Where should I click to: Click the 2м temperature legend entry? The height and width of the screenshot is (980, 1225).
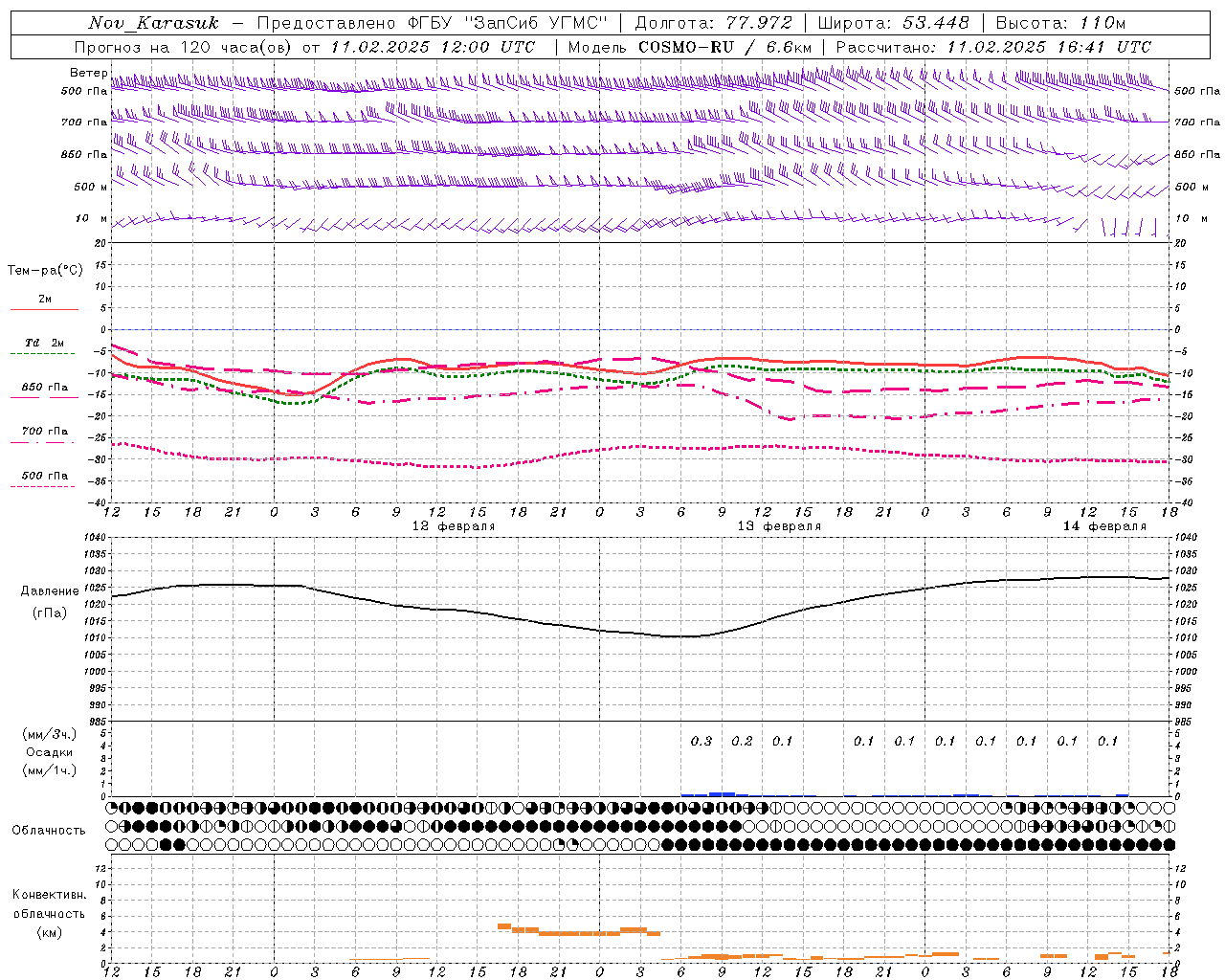tap(45, 300)
